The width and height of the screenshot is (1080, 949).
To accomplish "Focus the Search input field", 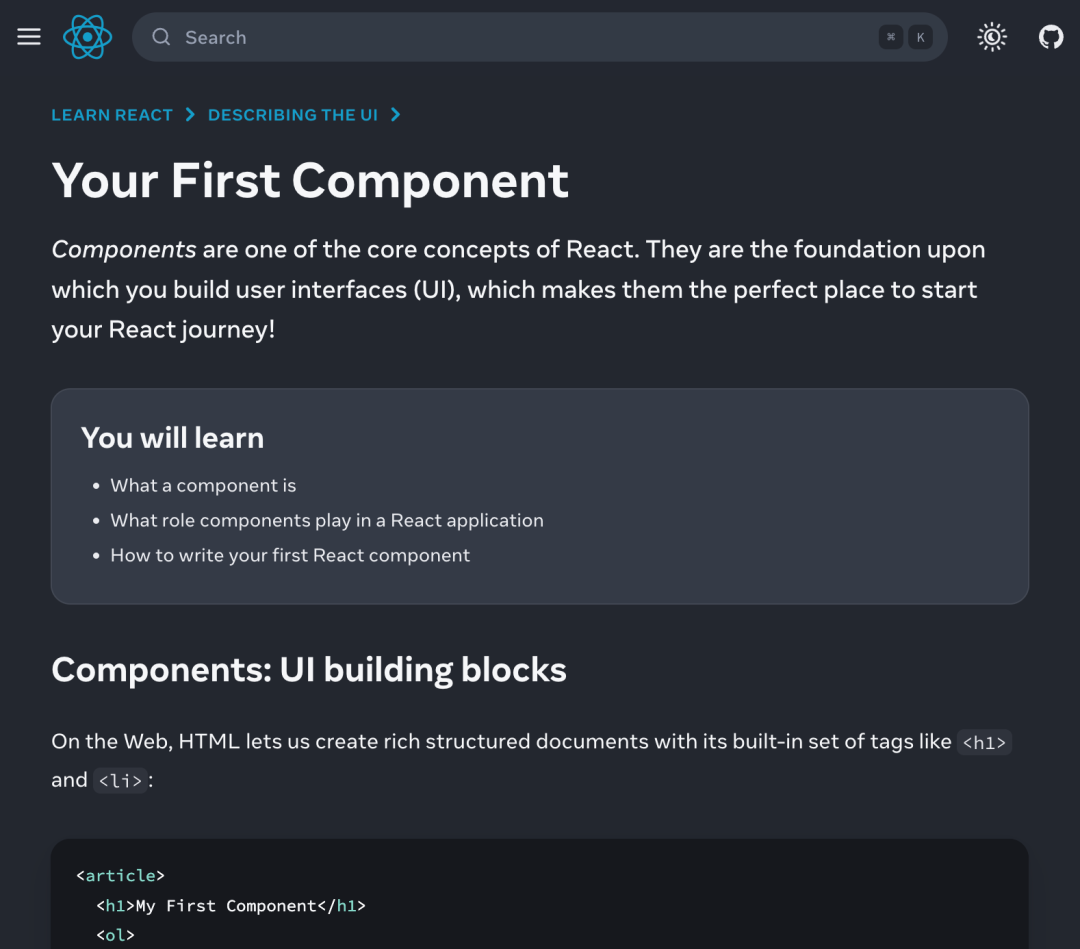I will tap(539, 37).
